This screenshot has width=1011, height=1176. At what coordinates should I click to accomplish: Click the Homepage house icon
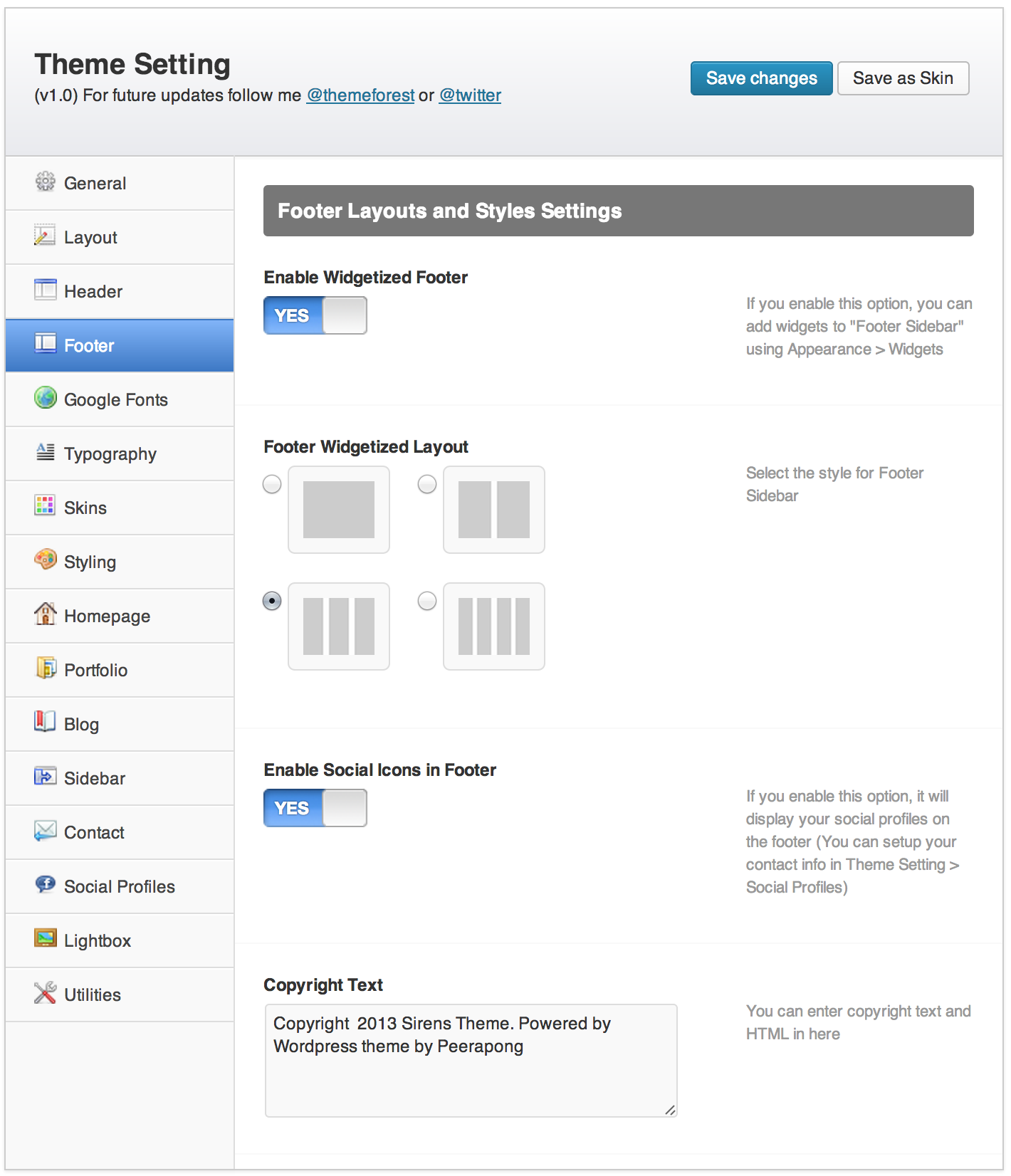point(45,614)
